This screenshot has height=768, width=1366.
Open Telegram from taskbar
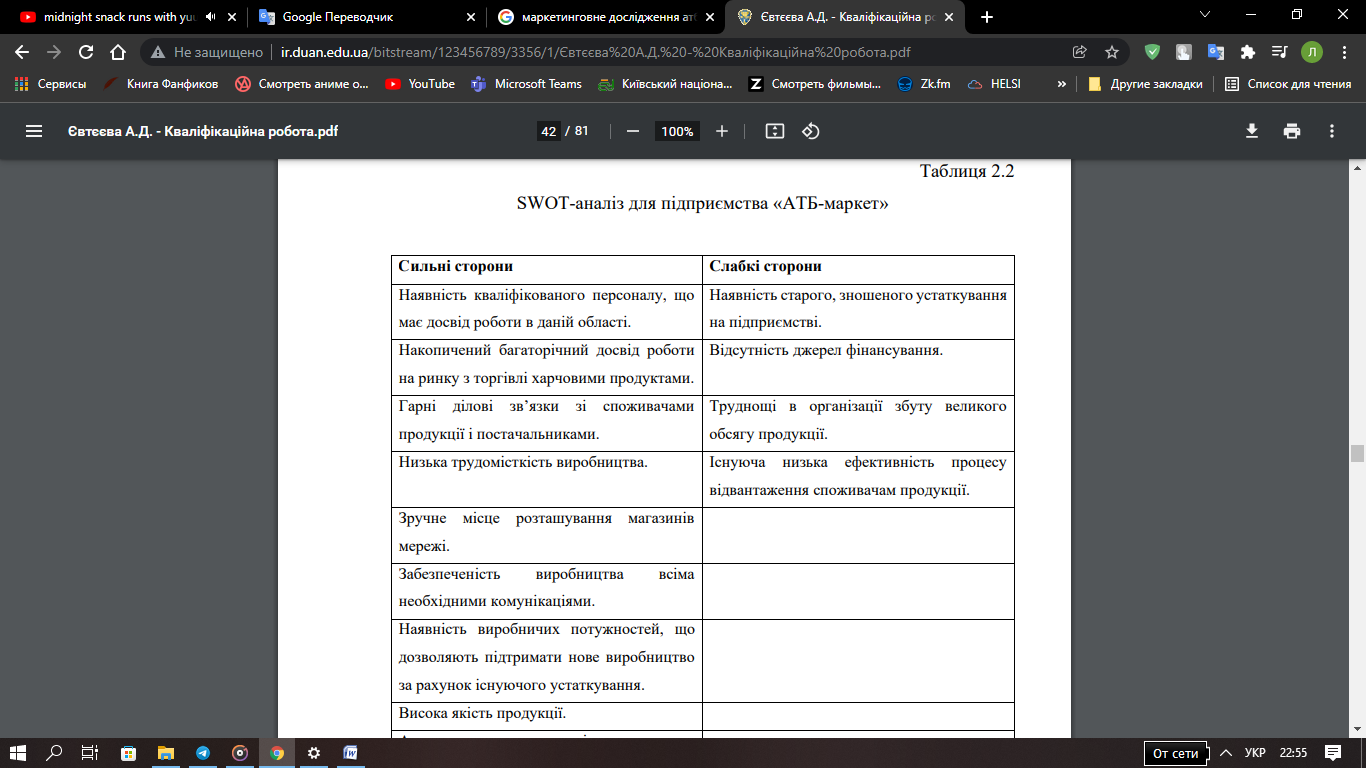(x=203, y=753)
